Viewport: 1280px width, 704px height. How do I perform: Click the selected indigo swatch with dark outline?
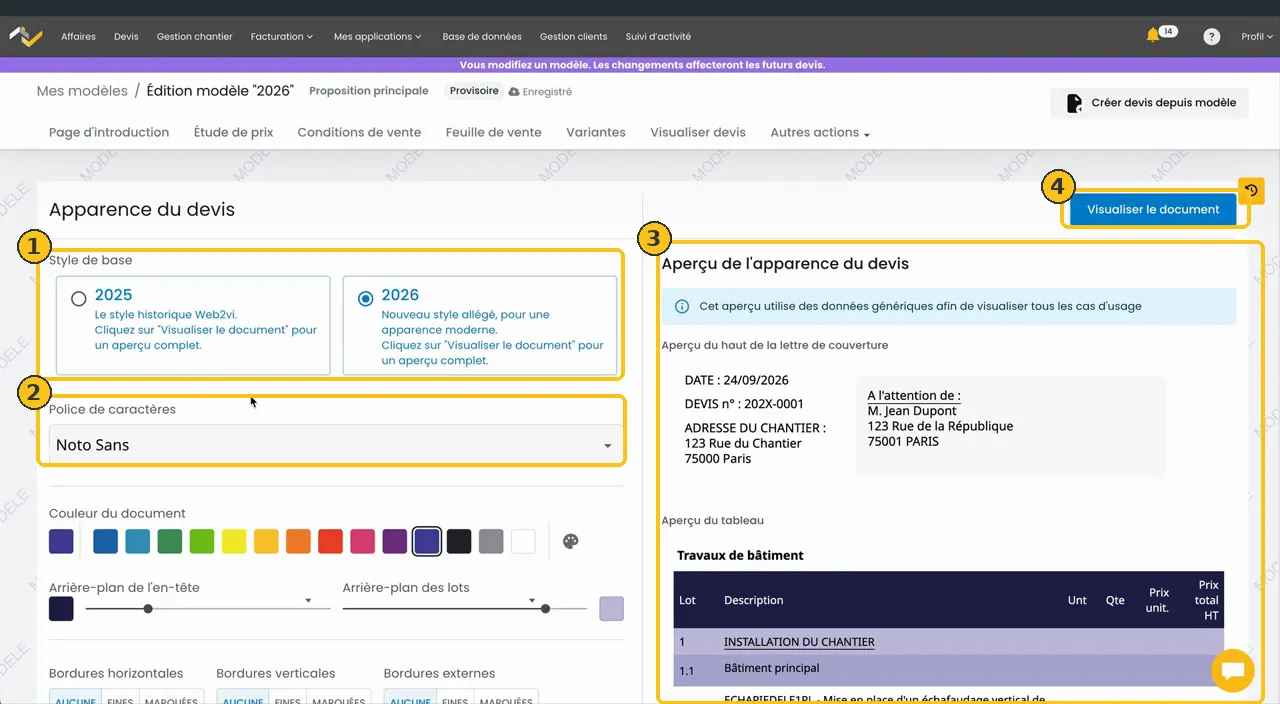click(x=427, y=541)
